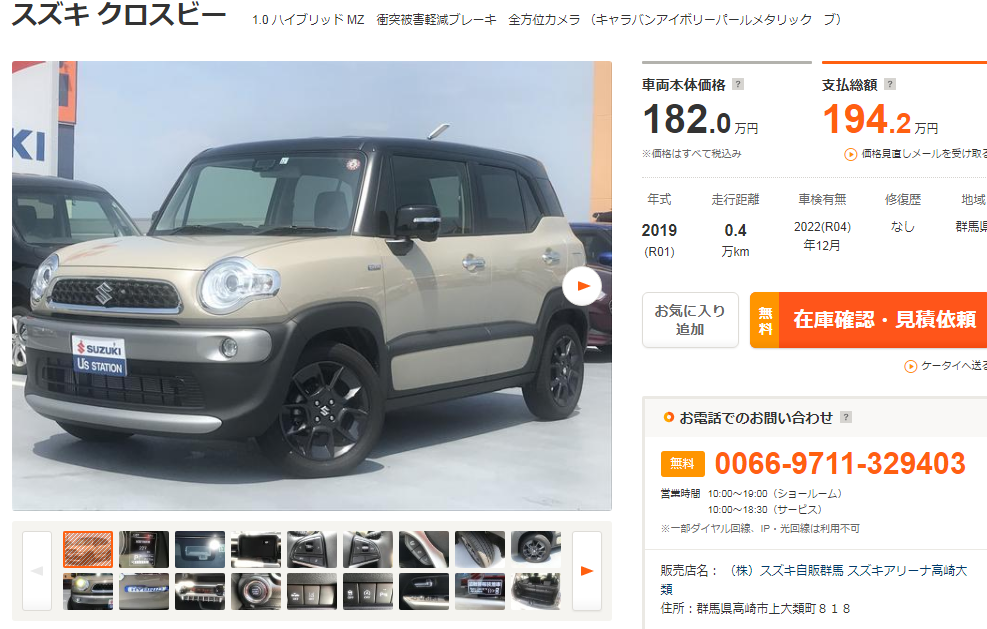The image size is (987, 629).
Task: Click the お気に入り追加 button
Action: [690, 320]
